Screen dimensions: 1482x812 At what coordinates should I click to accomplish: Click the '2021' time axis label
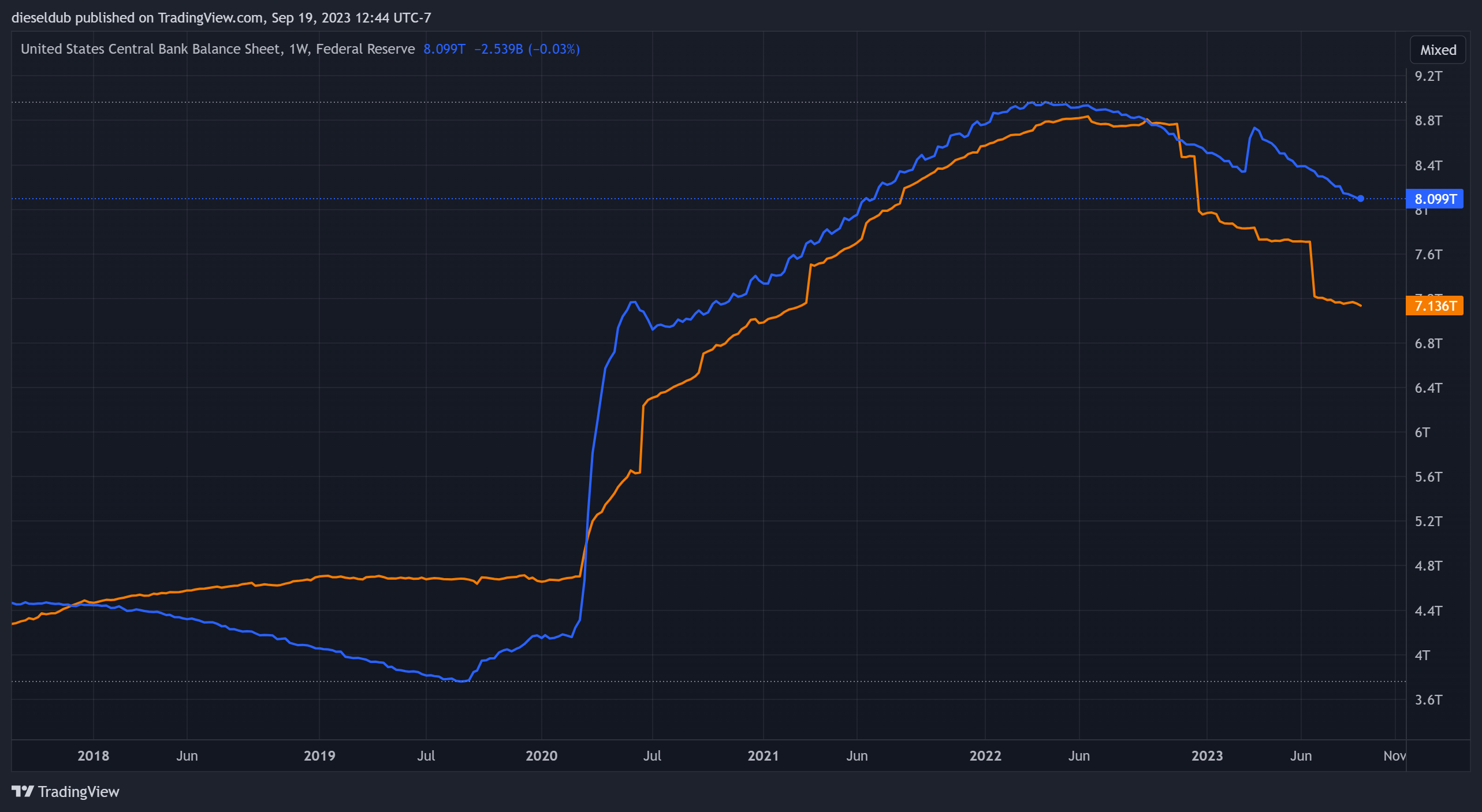763,755
